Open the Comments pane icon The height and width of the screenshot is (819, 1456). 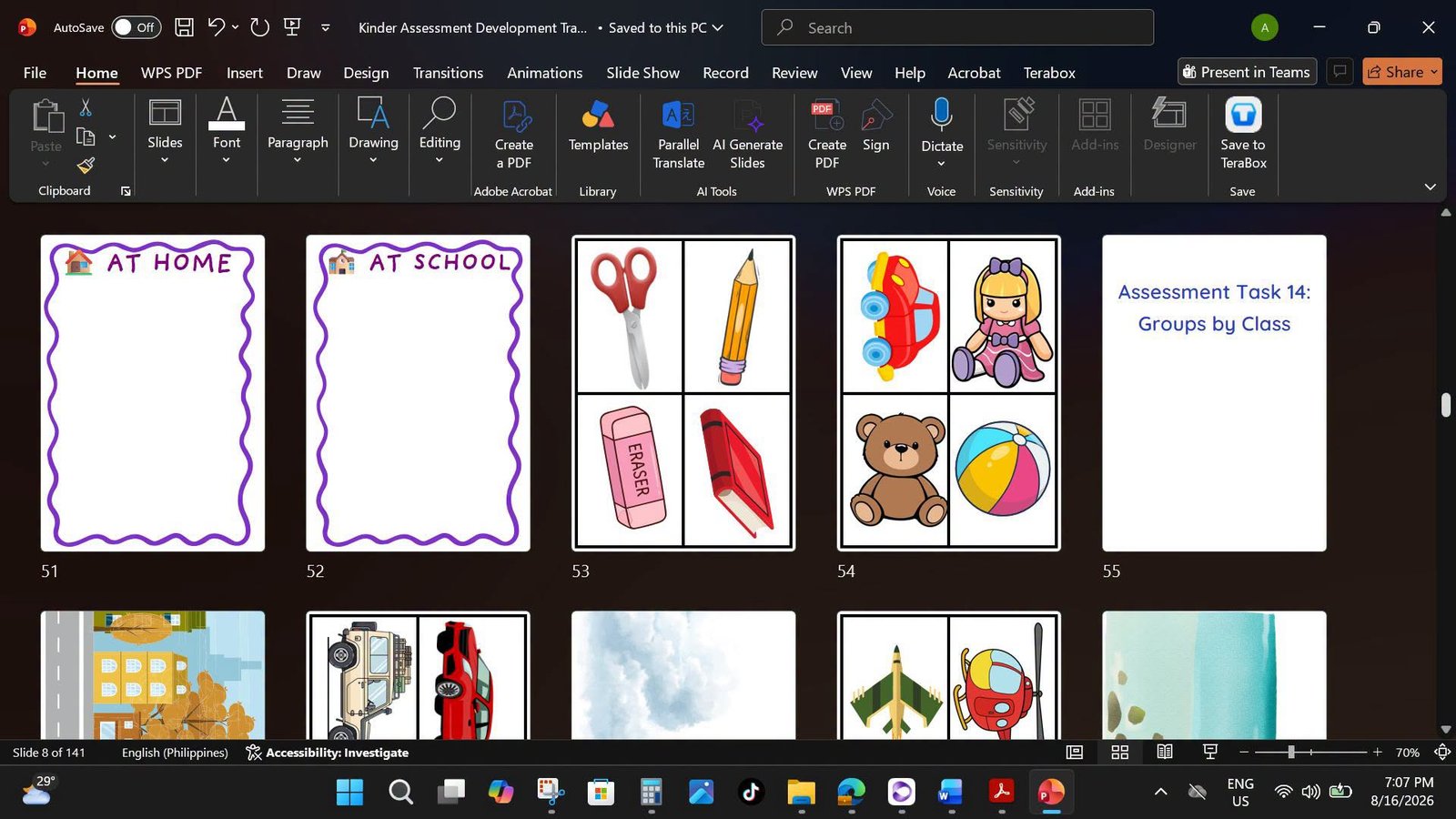(x=1340, y=72)
